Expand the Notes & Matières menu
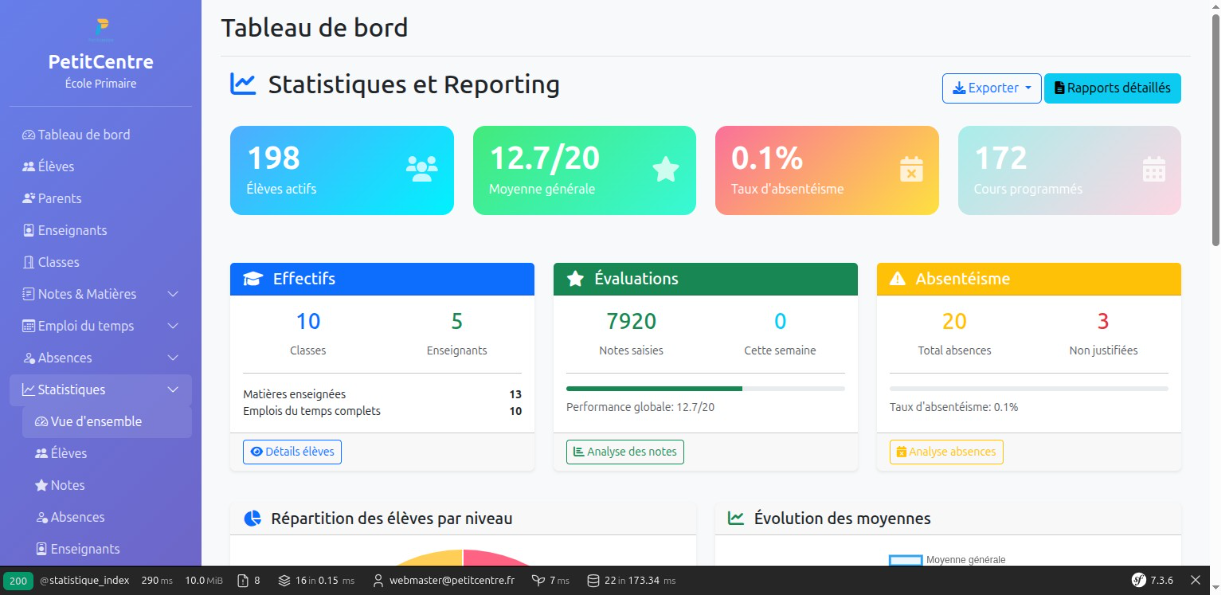Image resolution: width=1221 pixels, height=595 pixels. tap(82, 294)
